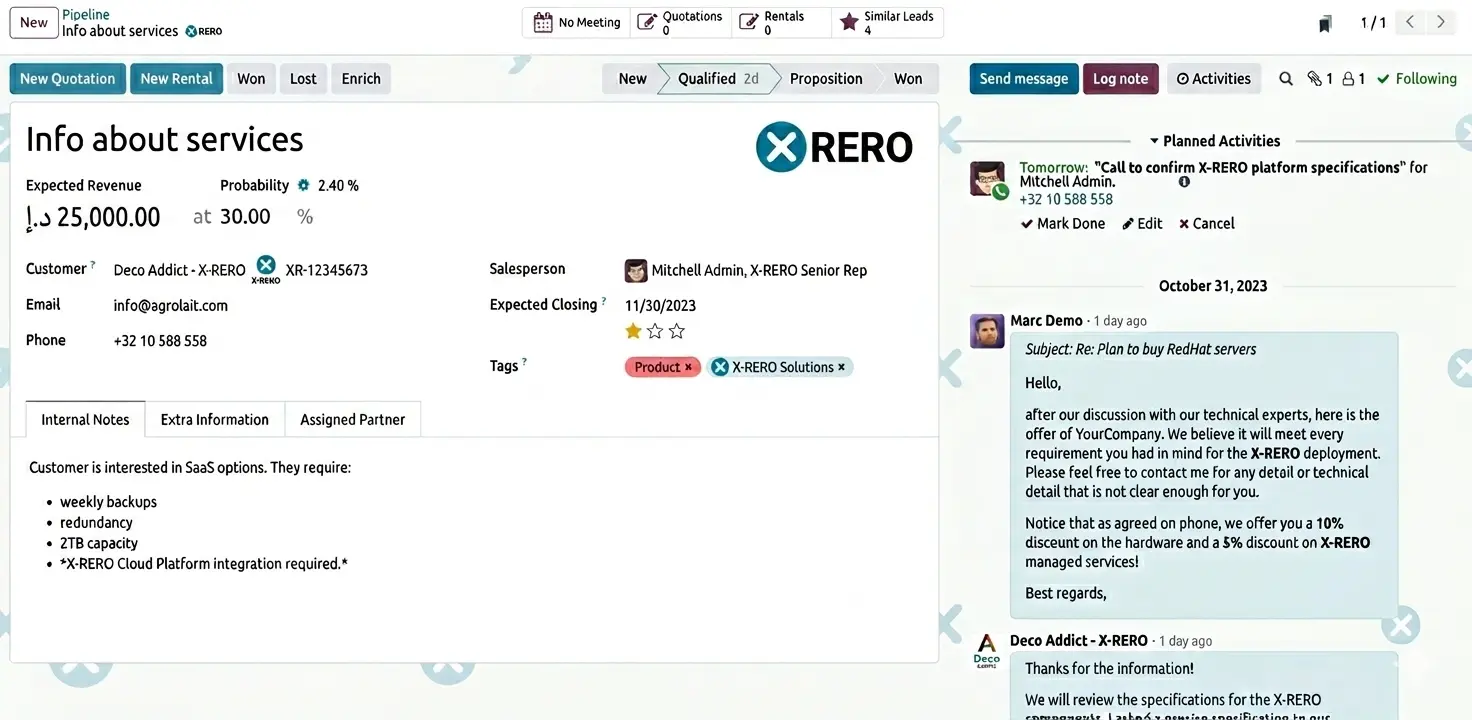Toggle the Following subscription status
The width and height of the screenshot is (1472, 720).
(1416, 79)
